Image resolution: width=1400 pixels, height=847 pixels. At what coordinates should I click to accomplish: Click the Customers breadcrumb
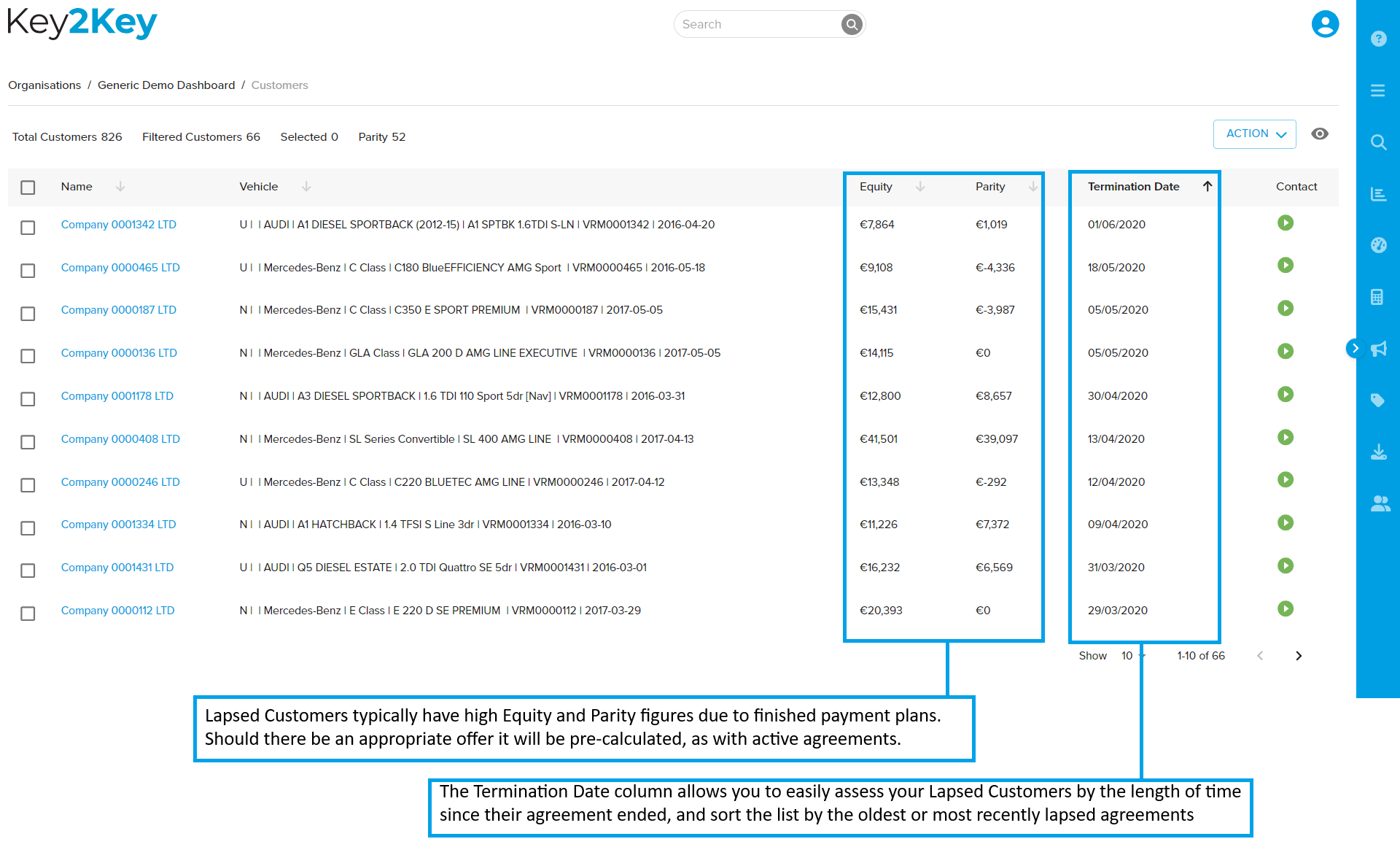tap(280, 85)
